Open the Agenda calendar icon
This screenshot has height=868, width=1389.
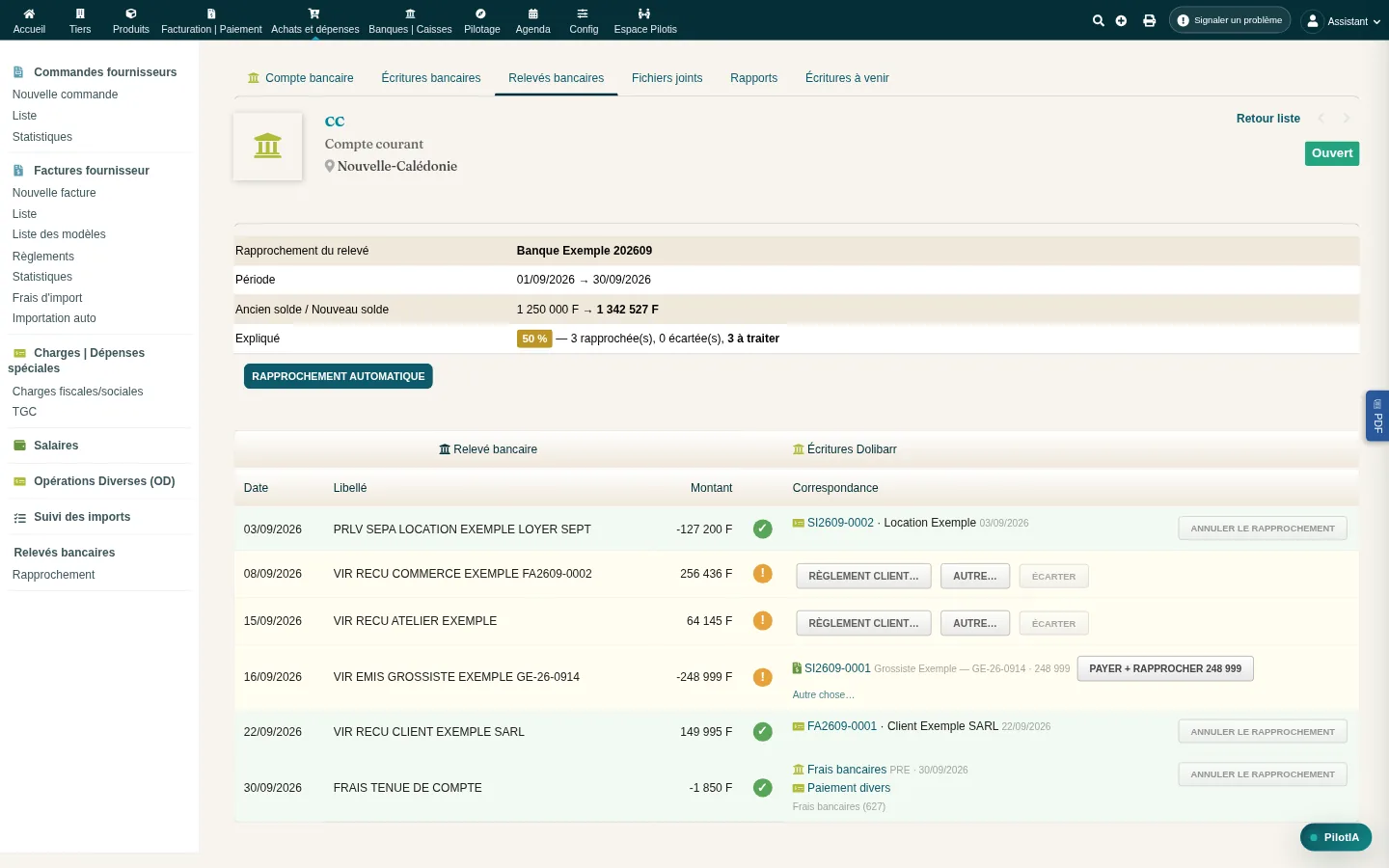[x=532, y=14]
